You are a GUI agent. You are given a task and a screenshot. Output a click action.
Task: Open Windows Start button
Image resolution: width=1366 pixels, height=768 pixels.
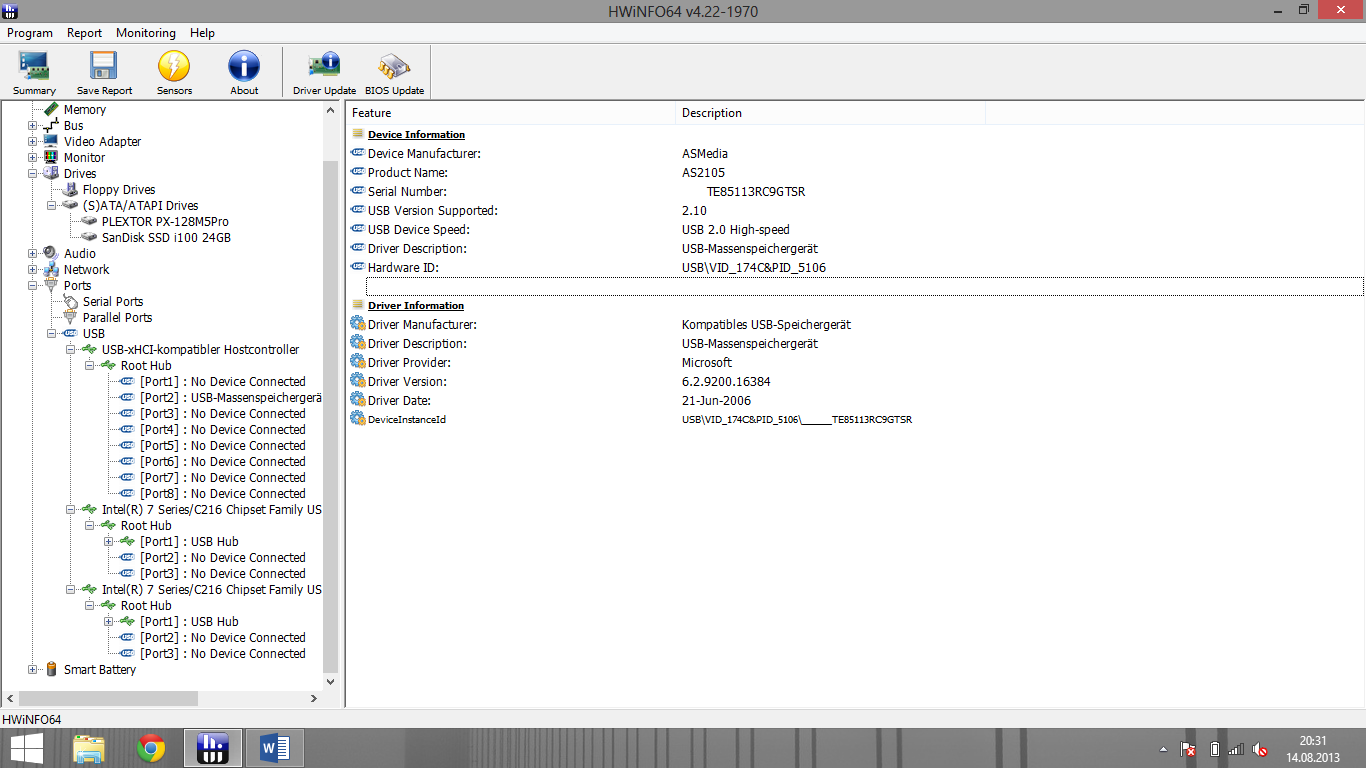pos(26,748)
